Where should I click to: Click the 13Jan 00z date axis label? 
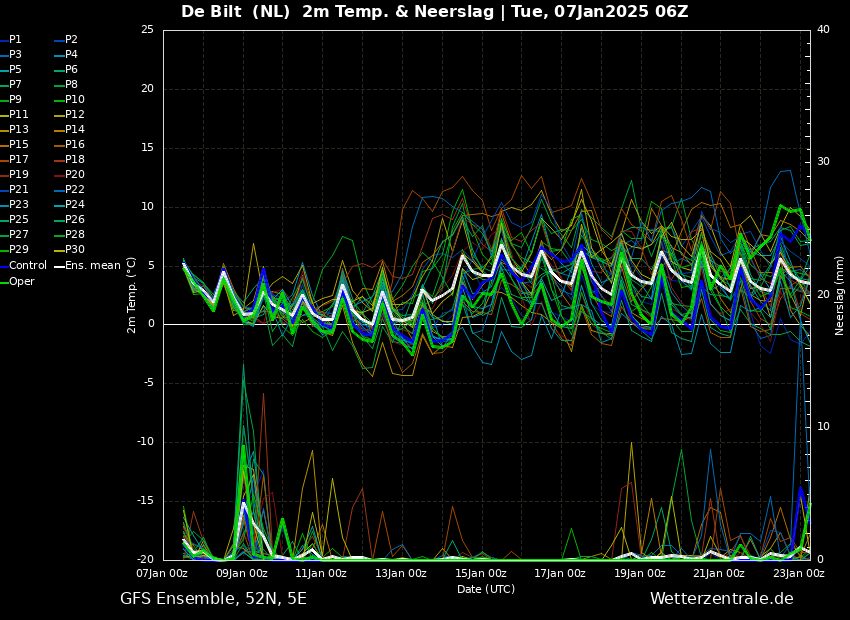click(401, 573)
